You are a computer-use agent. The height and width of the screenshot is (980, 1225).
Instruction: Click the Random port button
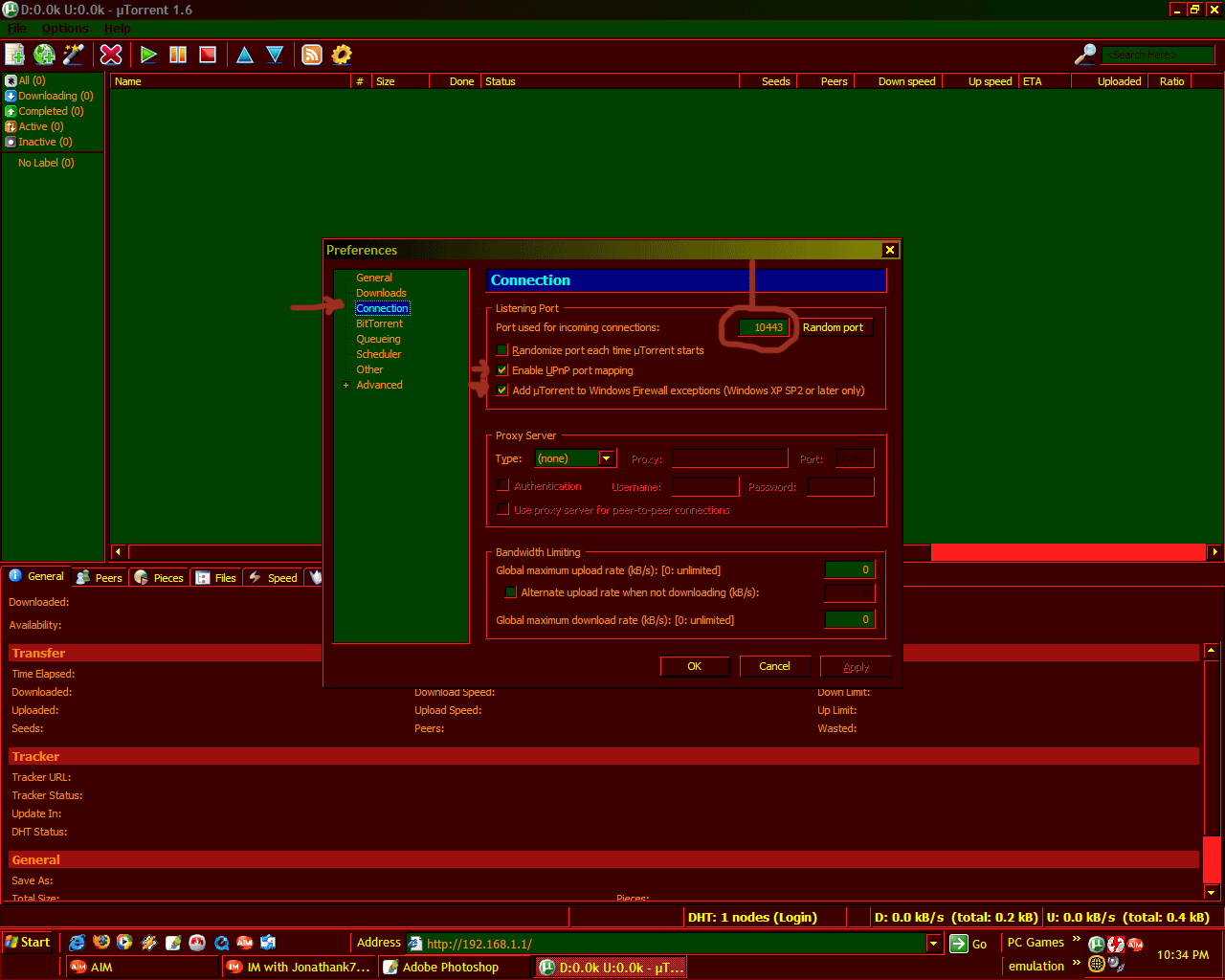(833, 327)
